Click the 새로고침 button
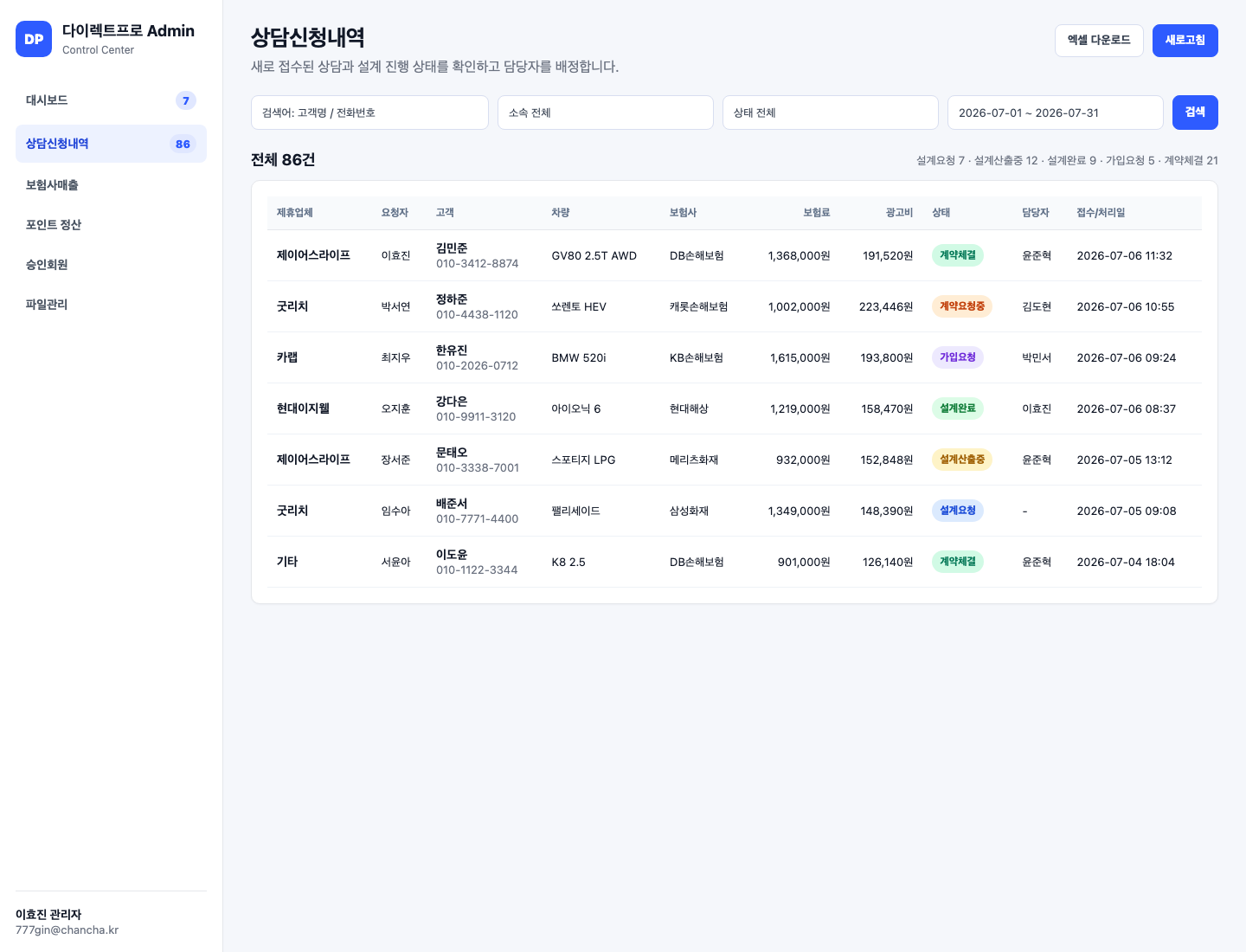1246x952 pixels. [1185, 41]
